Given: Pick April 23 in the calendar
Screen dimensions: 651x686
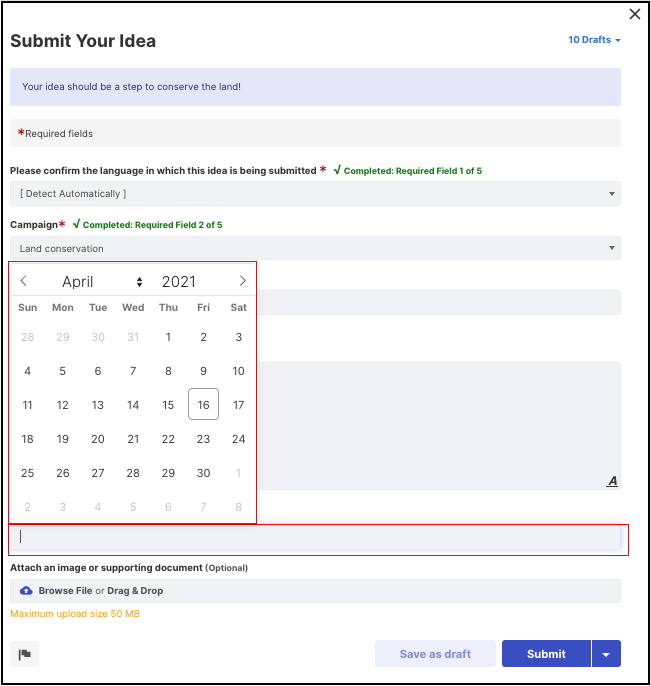Looking at the screenshot, I should tap(203, 439).
